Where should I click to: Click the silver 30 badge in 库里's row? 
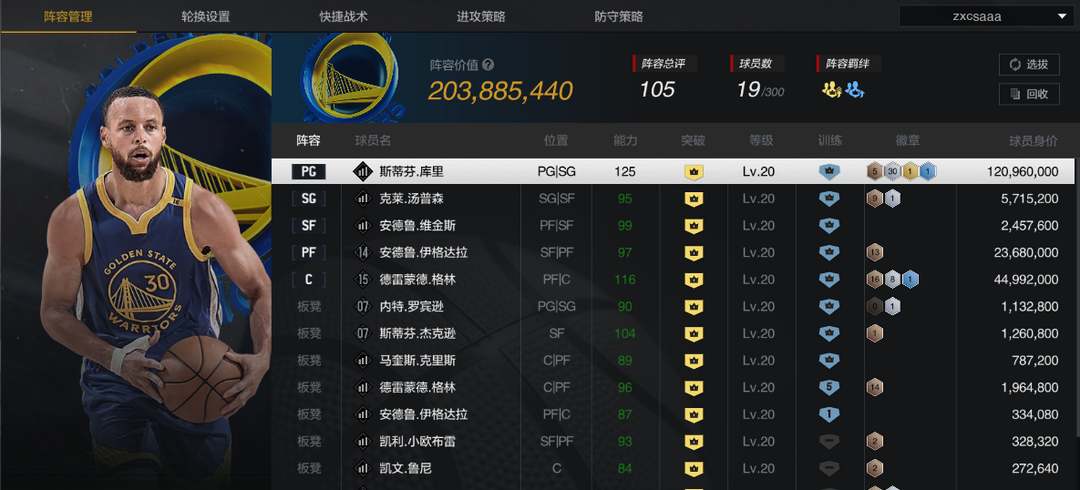(893, 172)
